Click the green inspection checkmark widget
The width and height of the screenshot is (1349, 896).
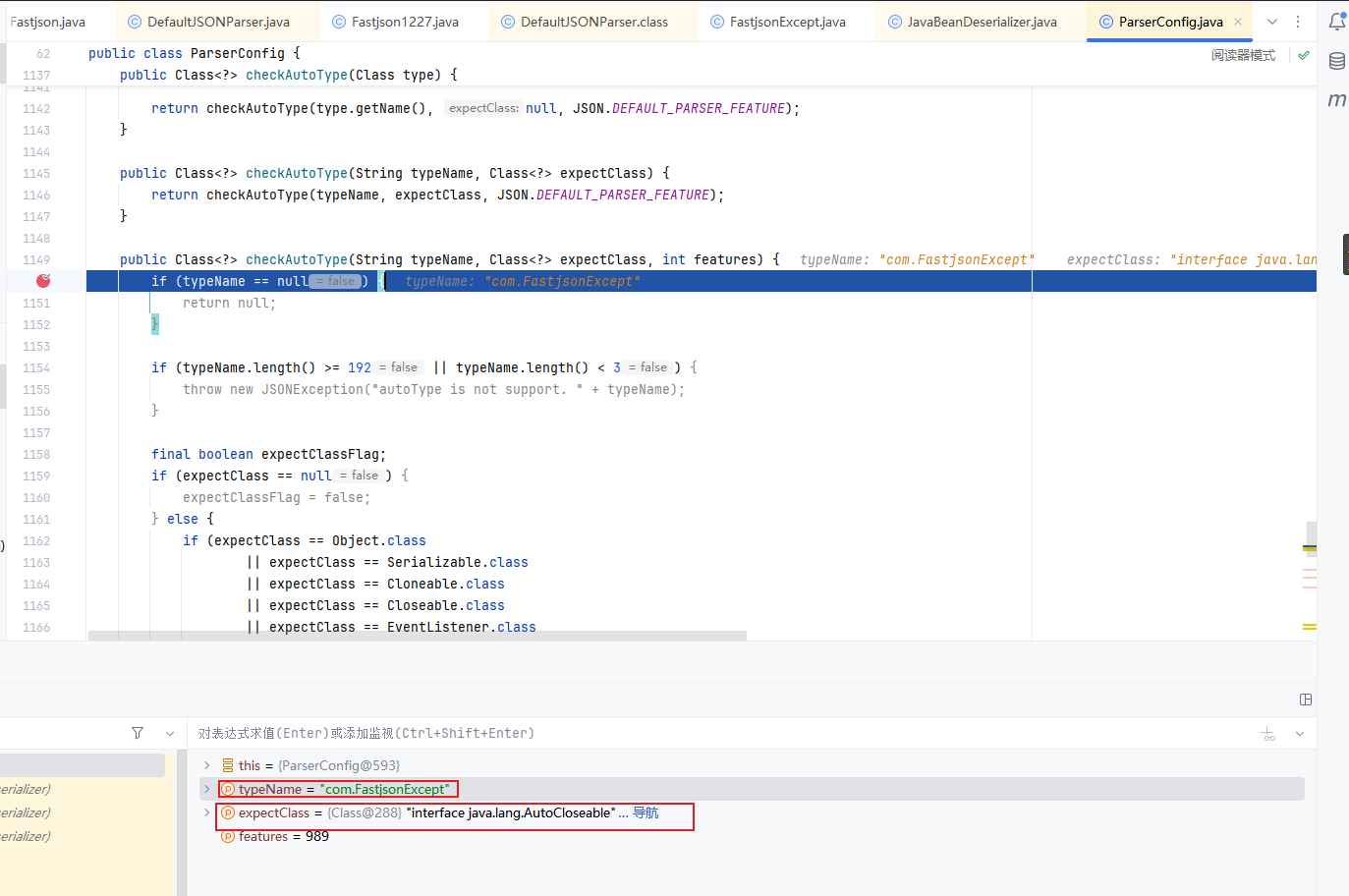coord(1303,55)
